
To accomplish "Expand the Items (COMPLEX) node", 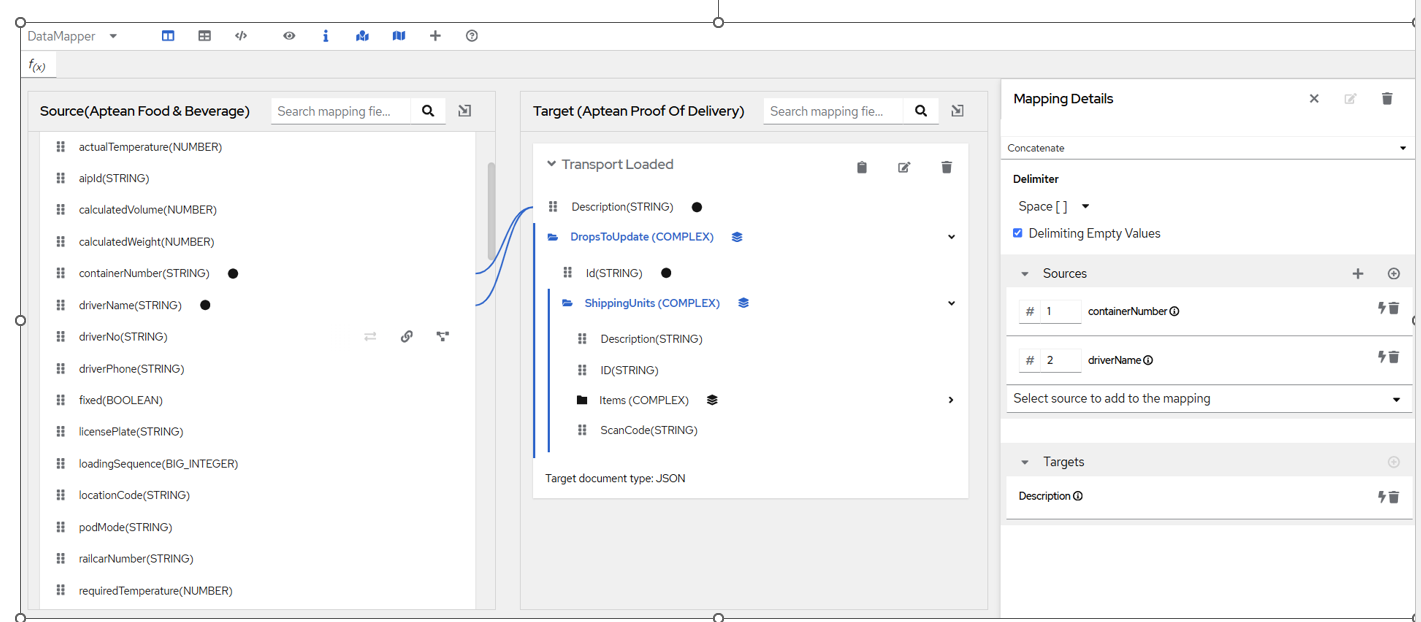I will [x=950, y=400].
